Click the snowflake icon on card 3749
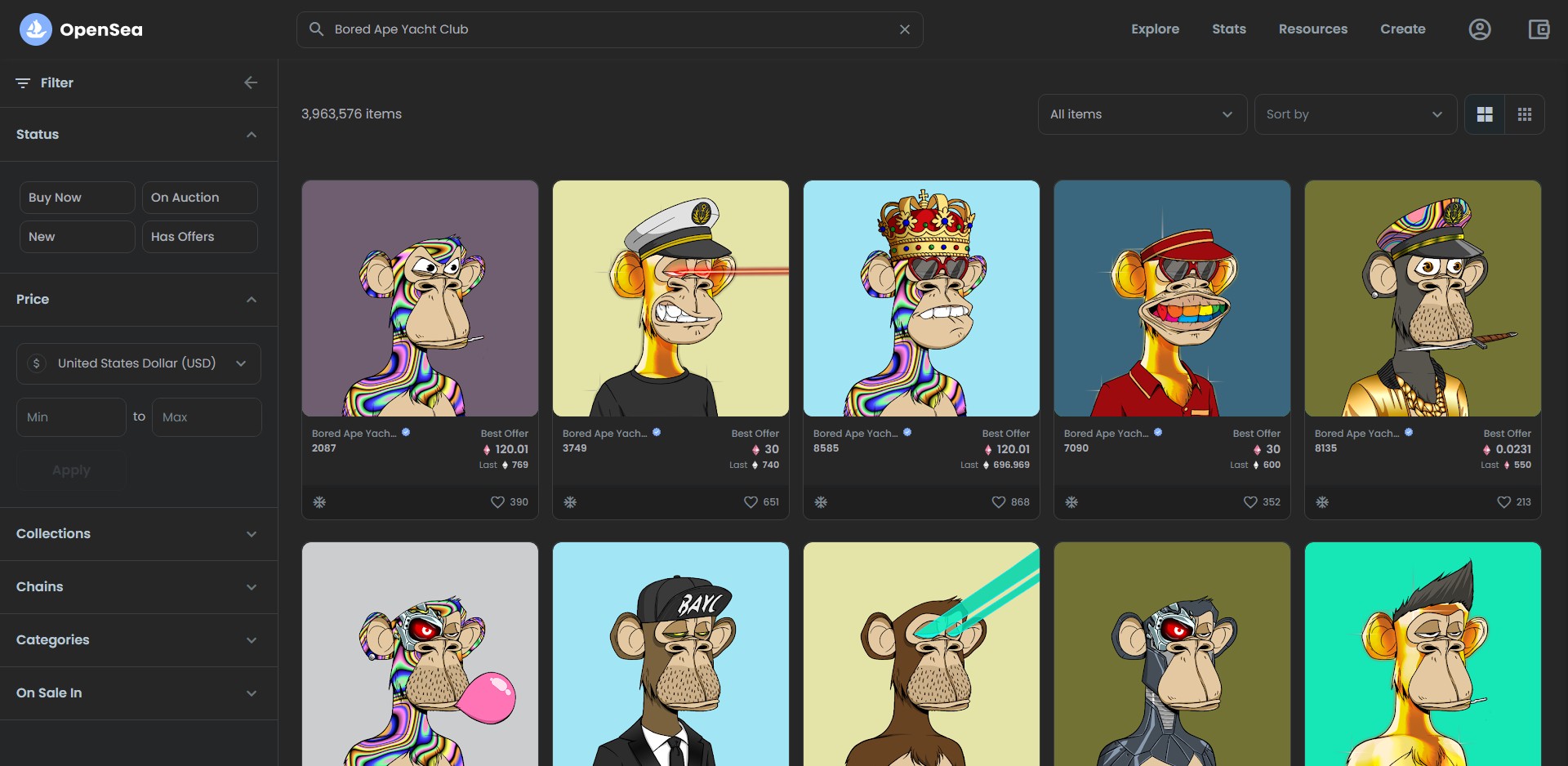Image resolution: width=1568 pixels, height=766 pixels. (570, 502)
